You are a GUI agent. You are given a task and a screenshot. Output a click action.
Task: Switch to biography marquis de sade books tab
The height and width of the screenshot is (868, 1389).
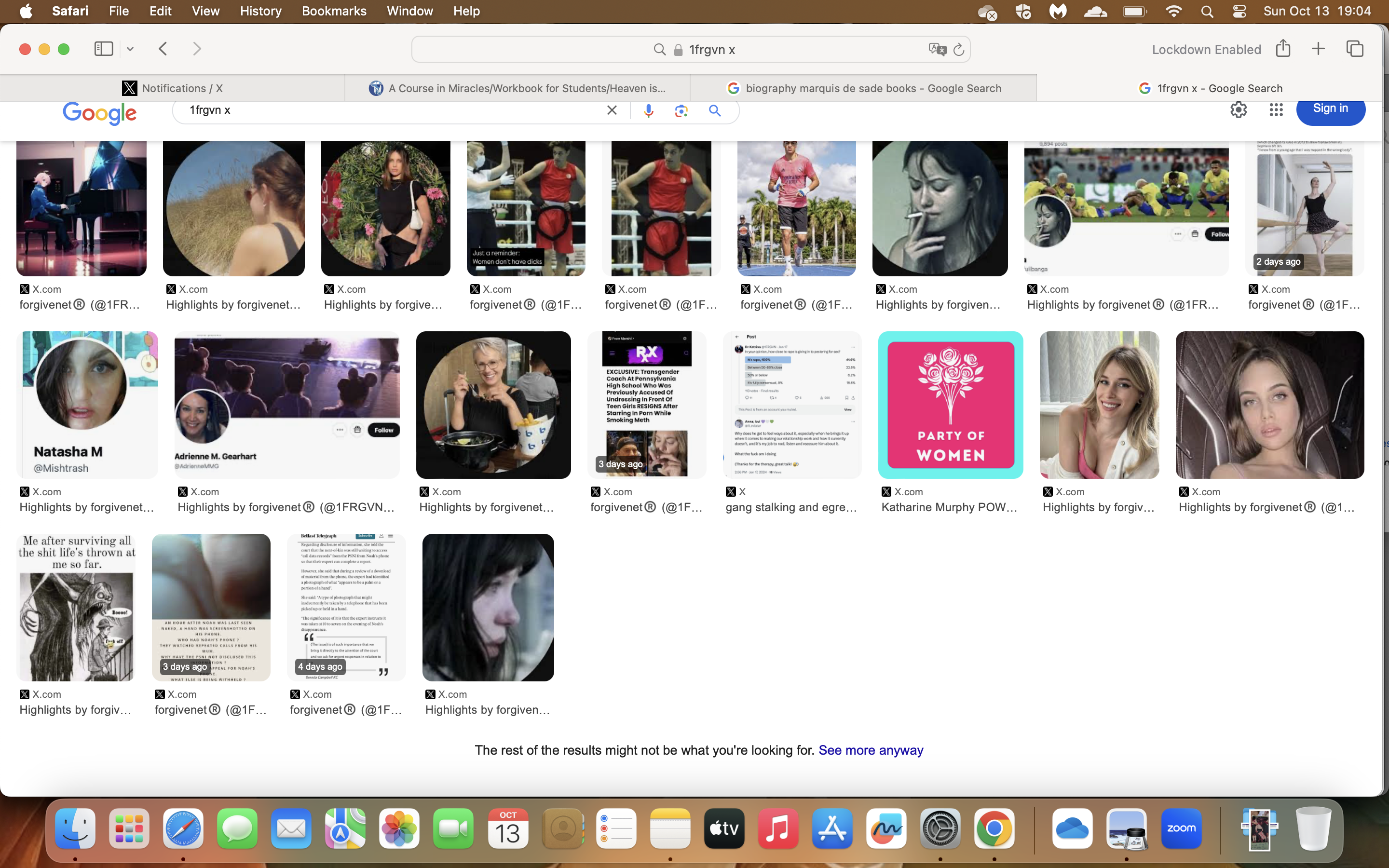[864, 88]
